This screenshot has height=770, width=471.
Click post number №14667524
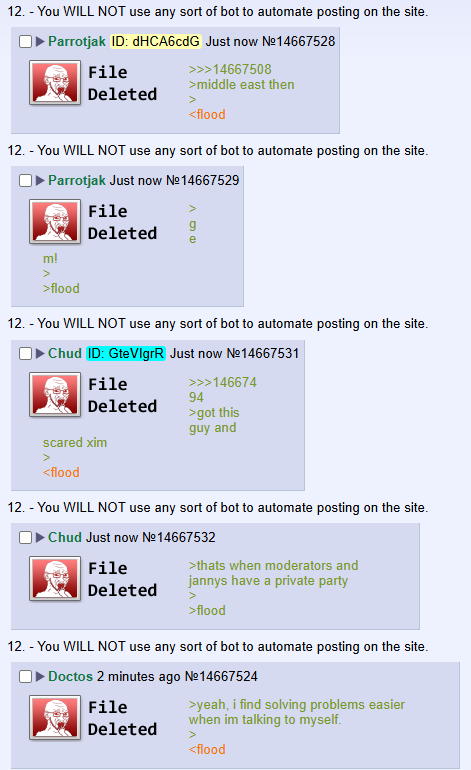pyautogui.click(x=221, y=677)
